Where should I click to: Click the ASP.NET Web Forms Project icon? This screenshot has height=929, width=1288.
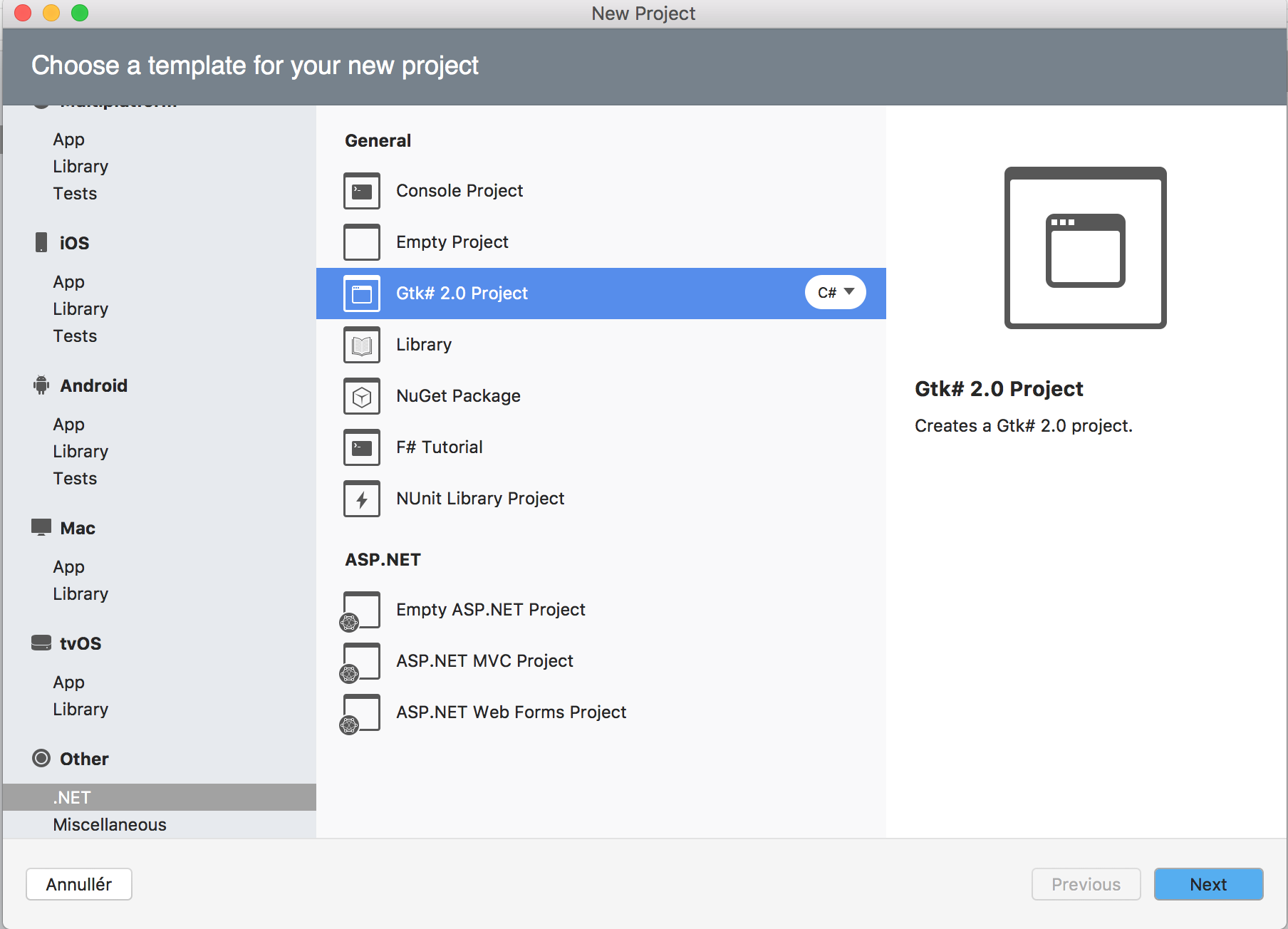(360, 714)
